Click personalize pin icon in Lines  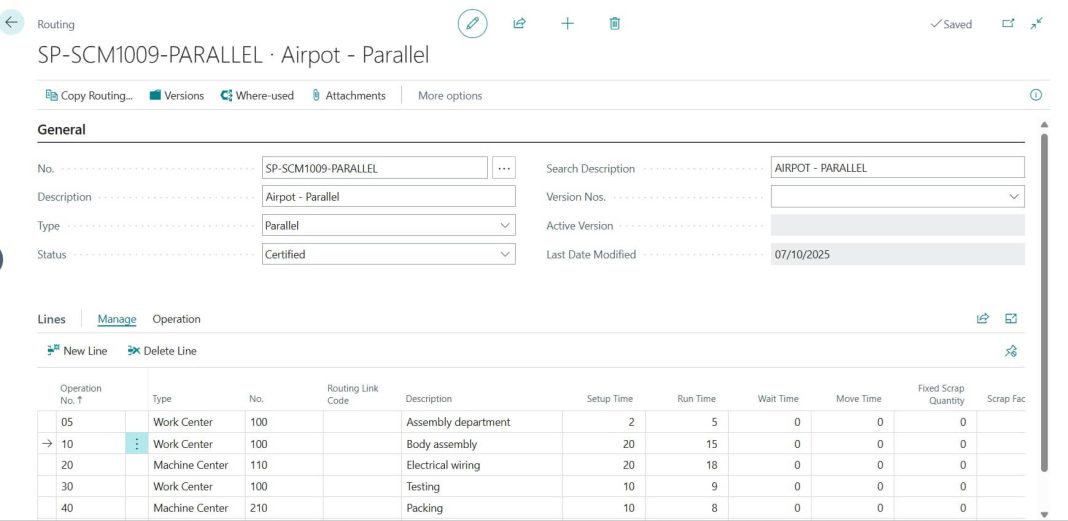[1011, 351]
